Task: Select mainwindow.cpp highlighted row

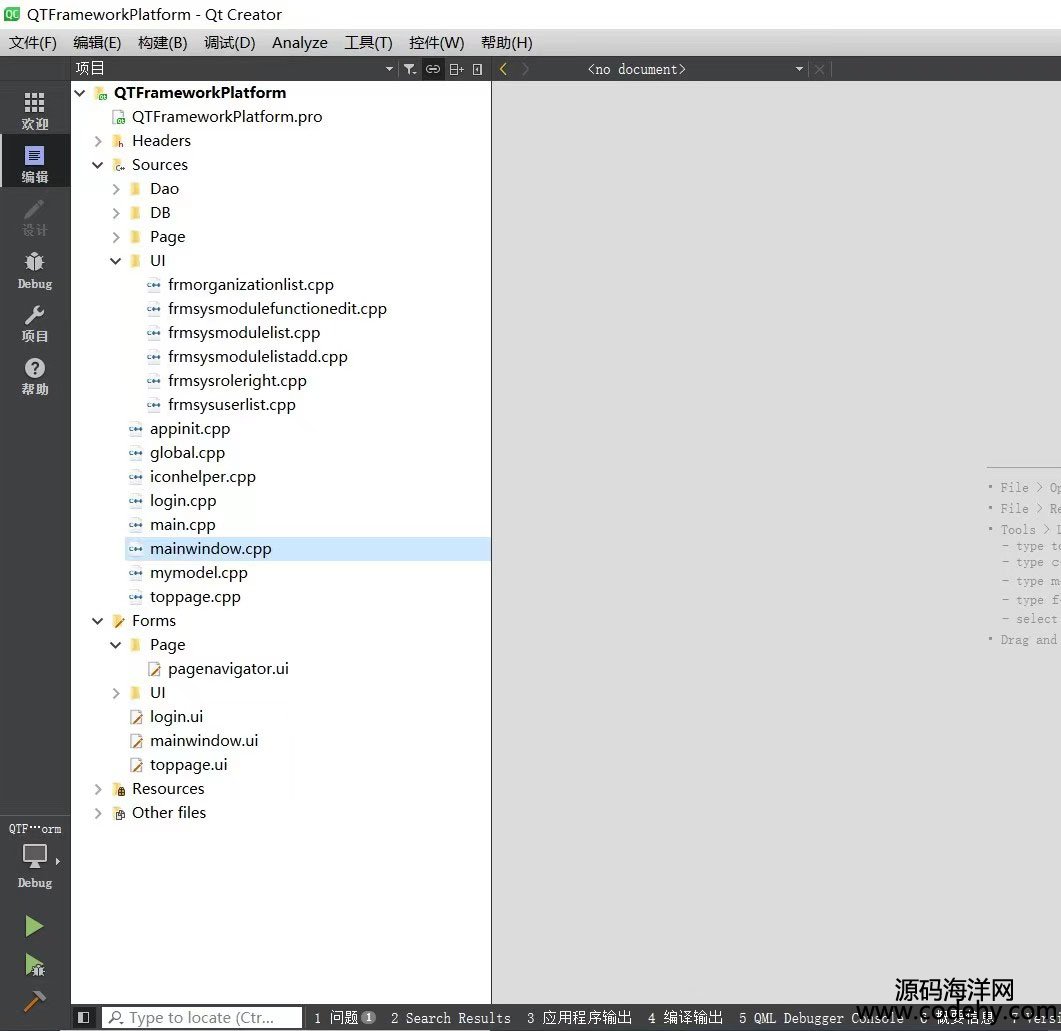Action: pos(308,549)
